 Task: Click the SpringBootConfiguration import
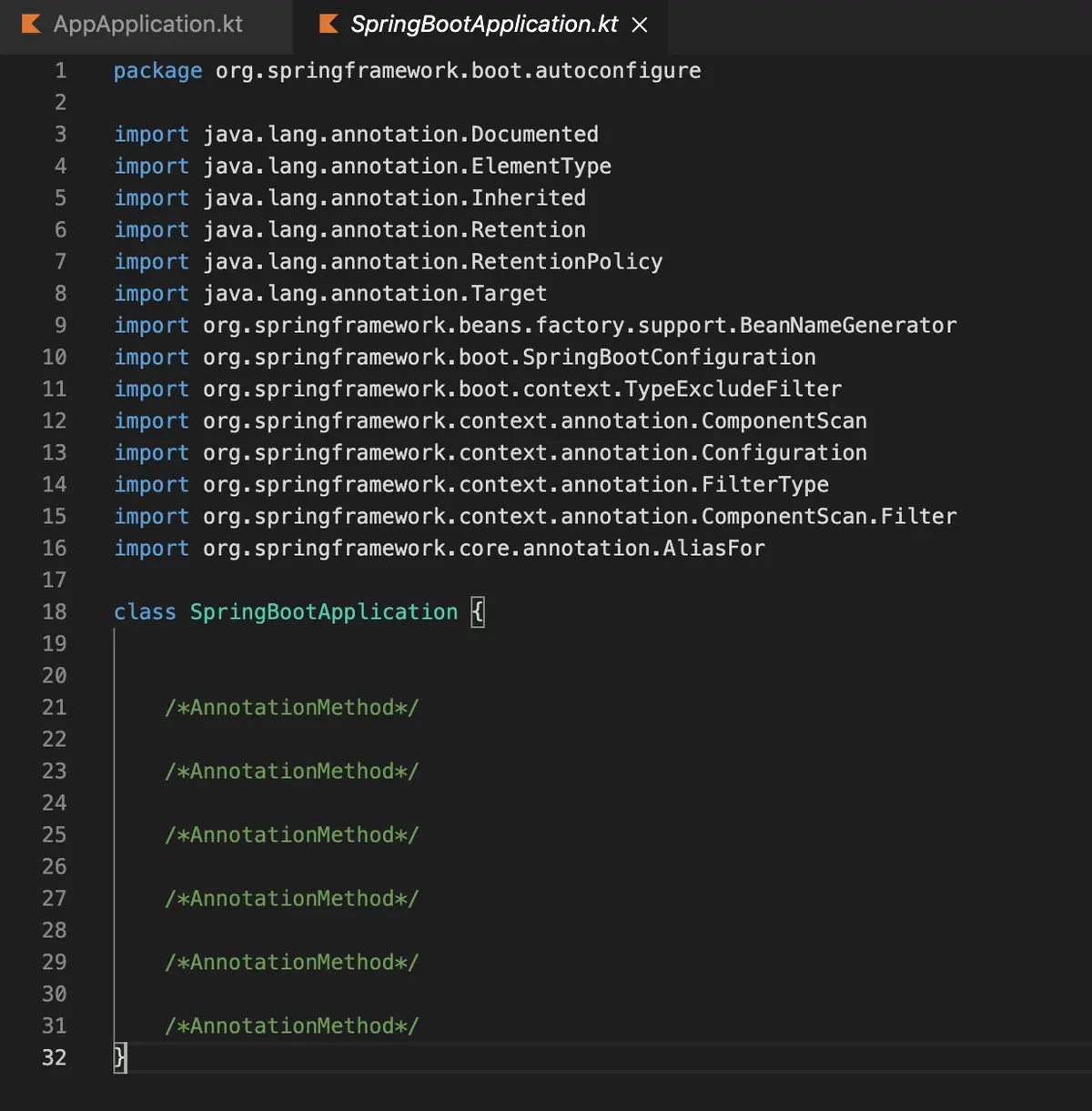coord(669,358)
